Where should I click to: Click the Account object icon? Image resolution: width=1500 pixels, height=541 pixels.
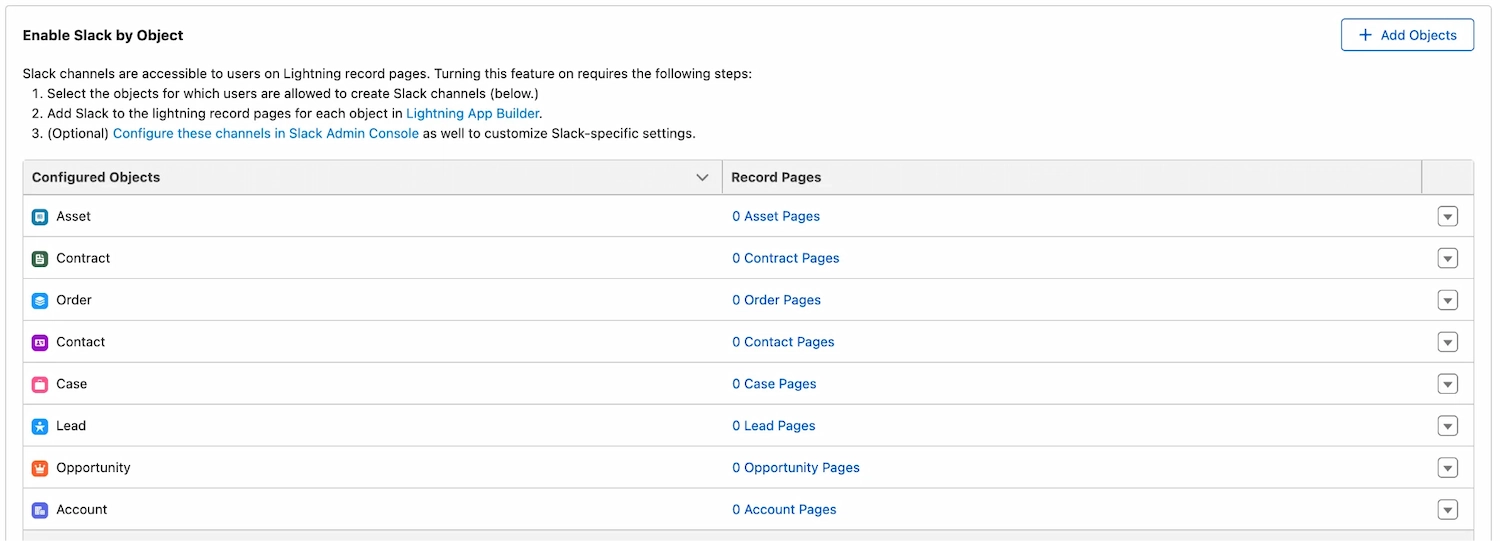coord(40,510)
